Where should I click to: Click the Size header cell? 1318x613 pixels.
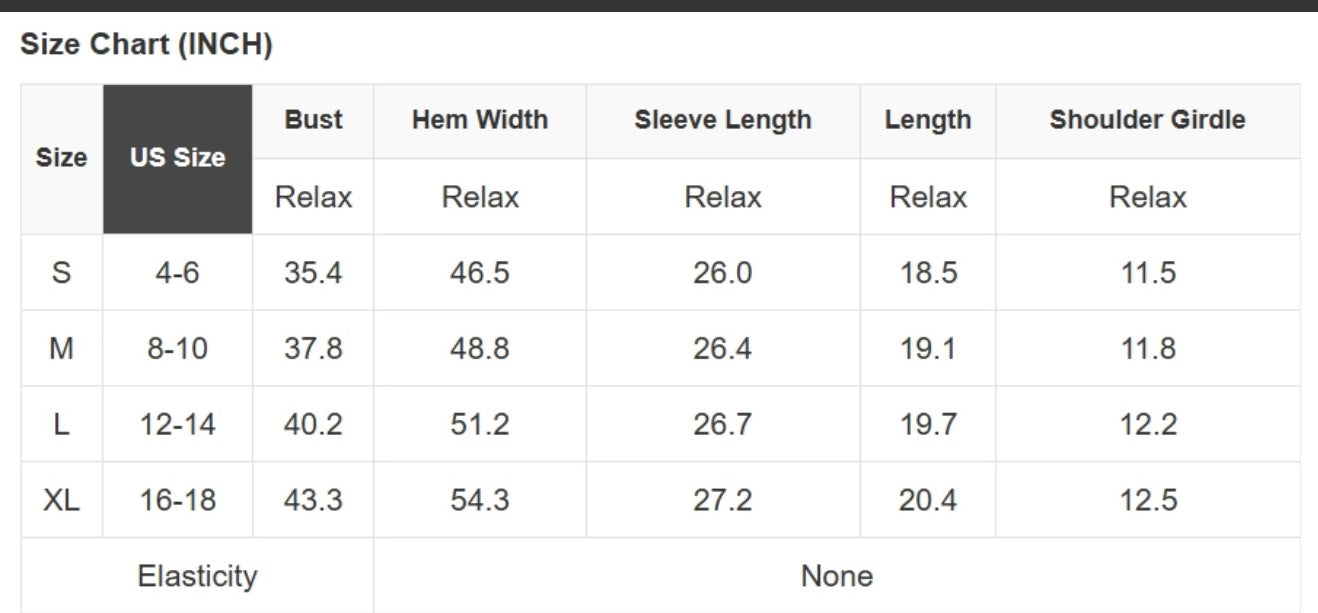(62, 158)
